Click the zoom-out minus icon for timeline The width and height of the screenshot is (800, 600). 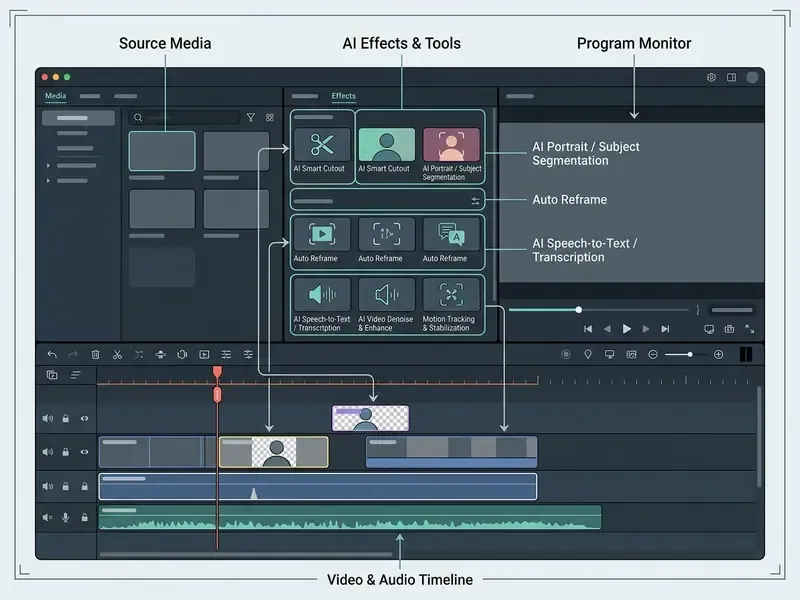[x=653, y=355]
